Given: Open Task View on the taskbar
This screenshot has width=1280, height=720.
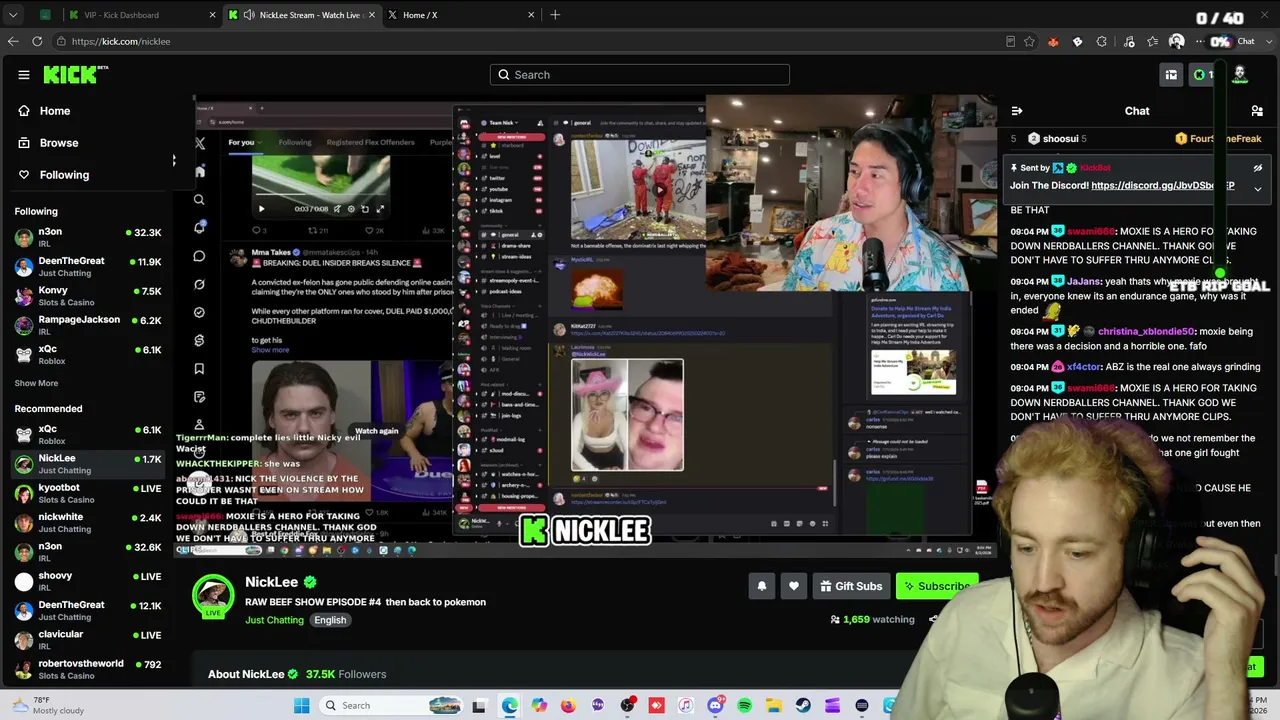Looking at the screenshot, I should coord(479,706).
